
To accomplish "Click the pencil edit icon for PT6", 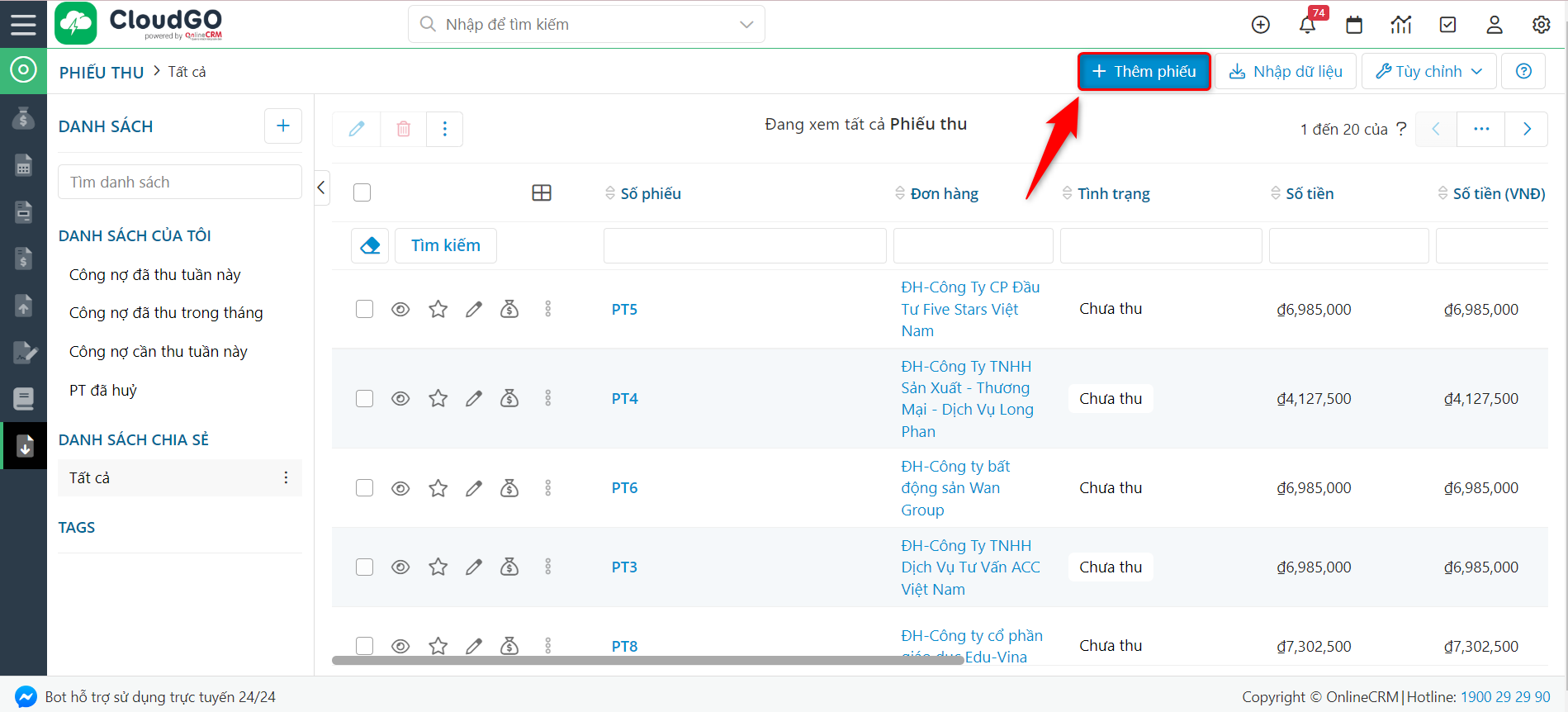I will (473, 488).
